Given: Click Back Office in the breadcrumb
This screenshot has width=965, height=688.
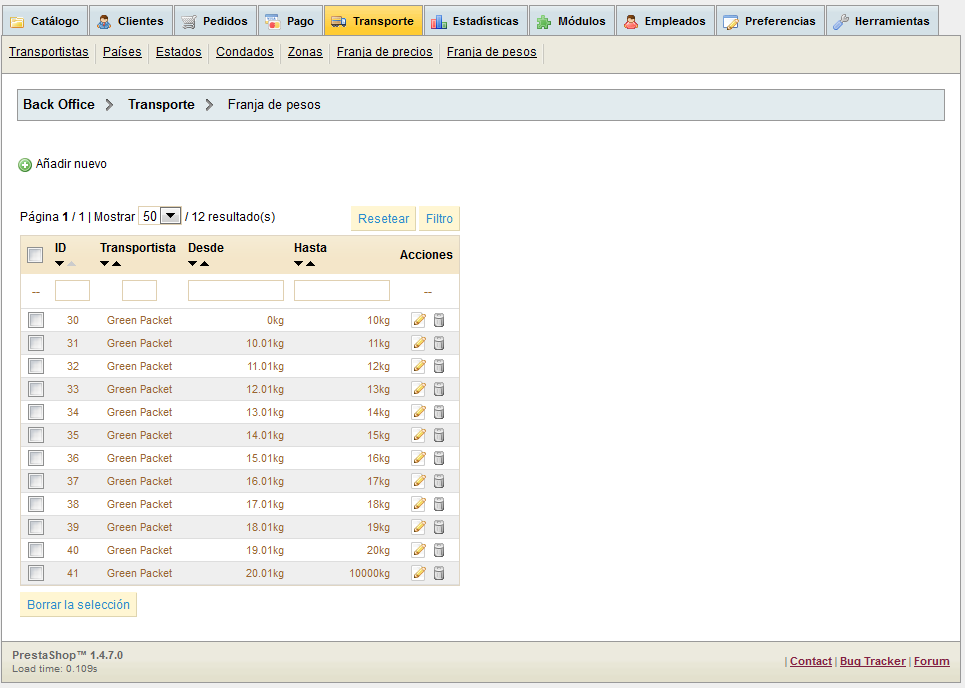Looking at the screenshot, I should coord(59,105).
